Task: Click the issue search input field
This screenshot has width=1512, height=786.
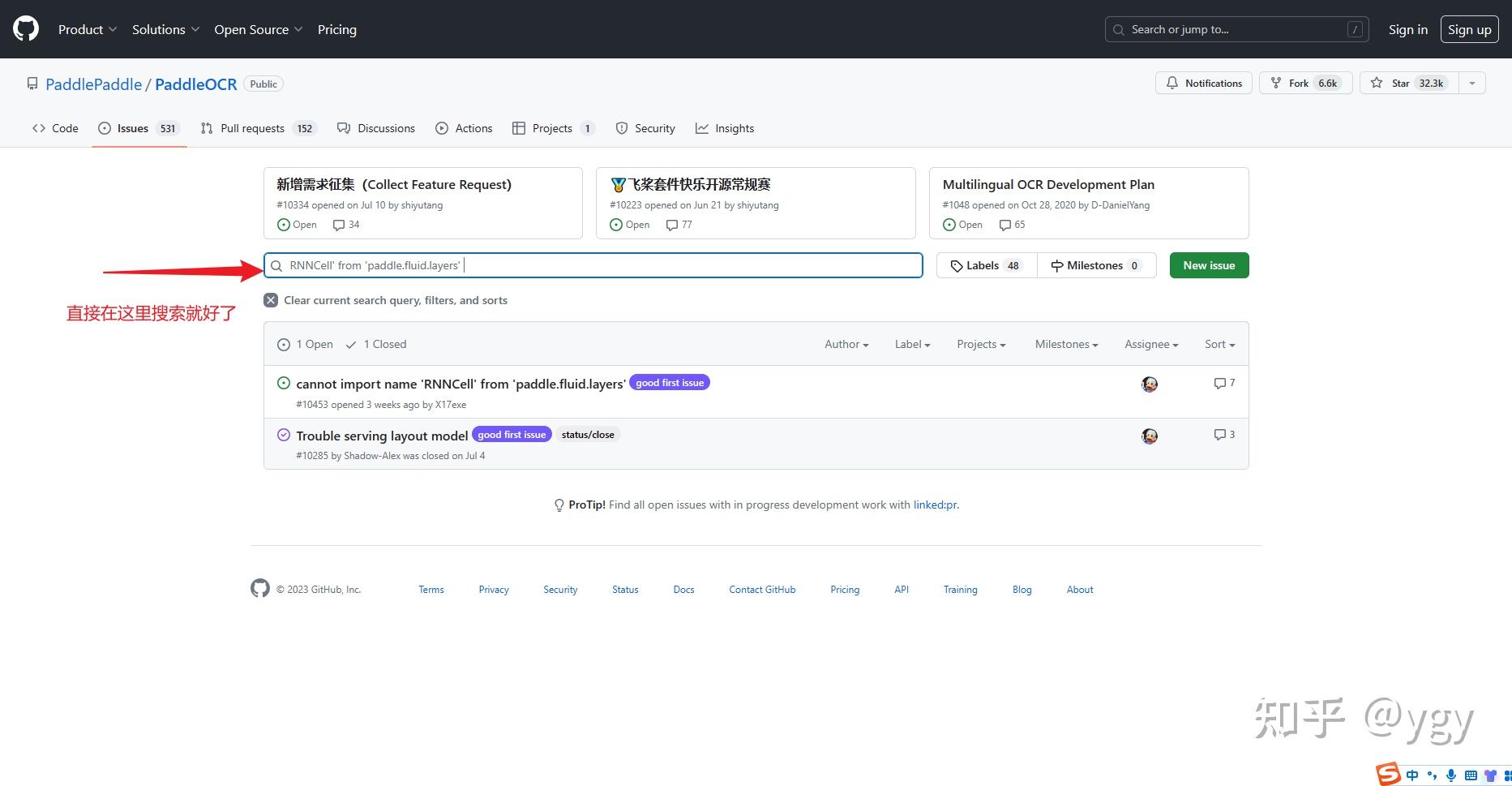Action: [593, 265]
